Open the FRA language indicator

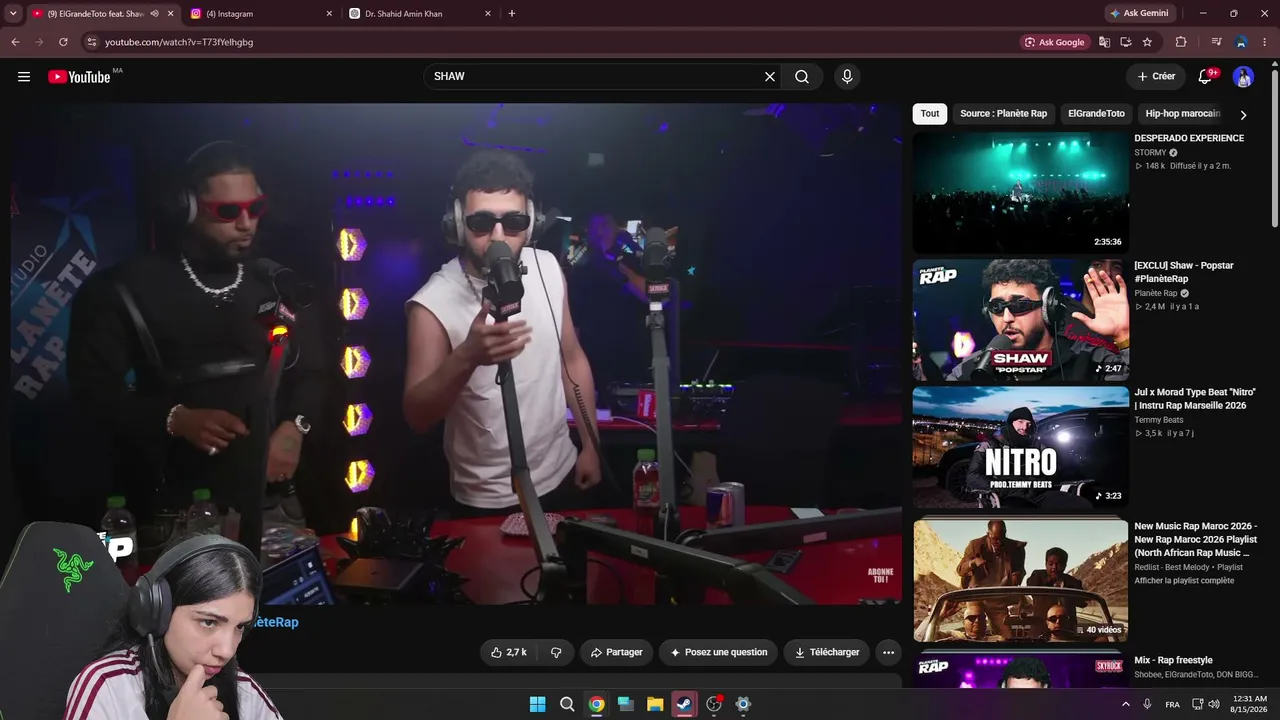click(x=1172, y=704)
